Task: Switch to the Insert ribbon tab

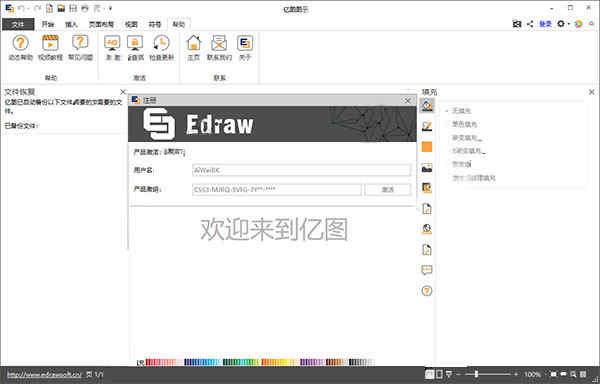Action: (71, 24)
